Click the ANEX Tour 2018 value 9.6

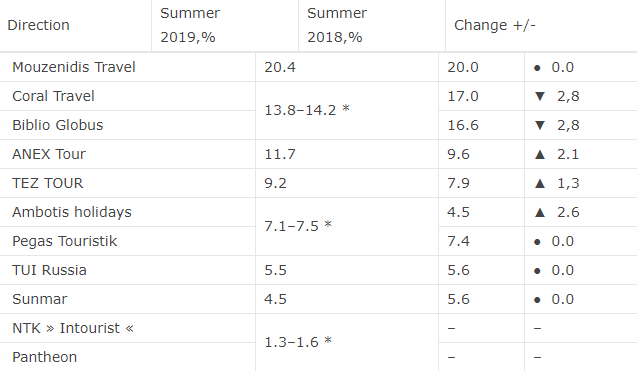458,154
